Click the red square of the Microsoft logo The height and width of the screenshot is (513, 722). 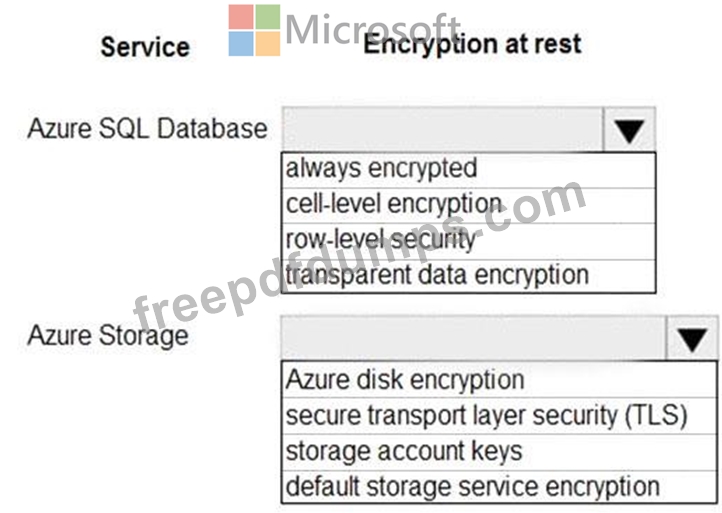pyautogui.click(x=241, y=17)
